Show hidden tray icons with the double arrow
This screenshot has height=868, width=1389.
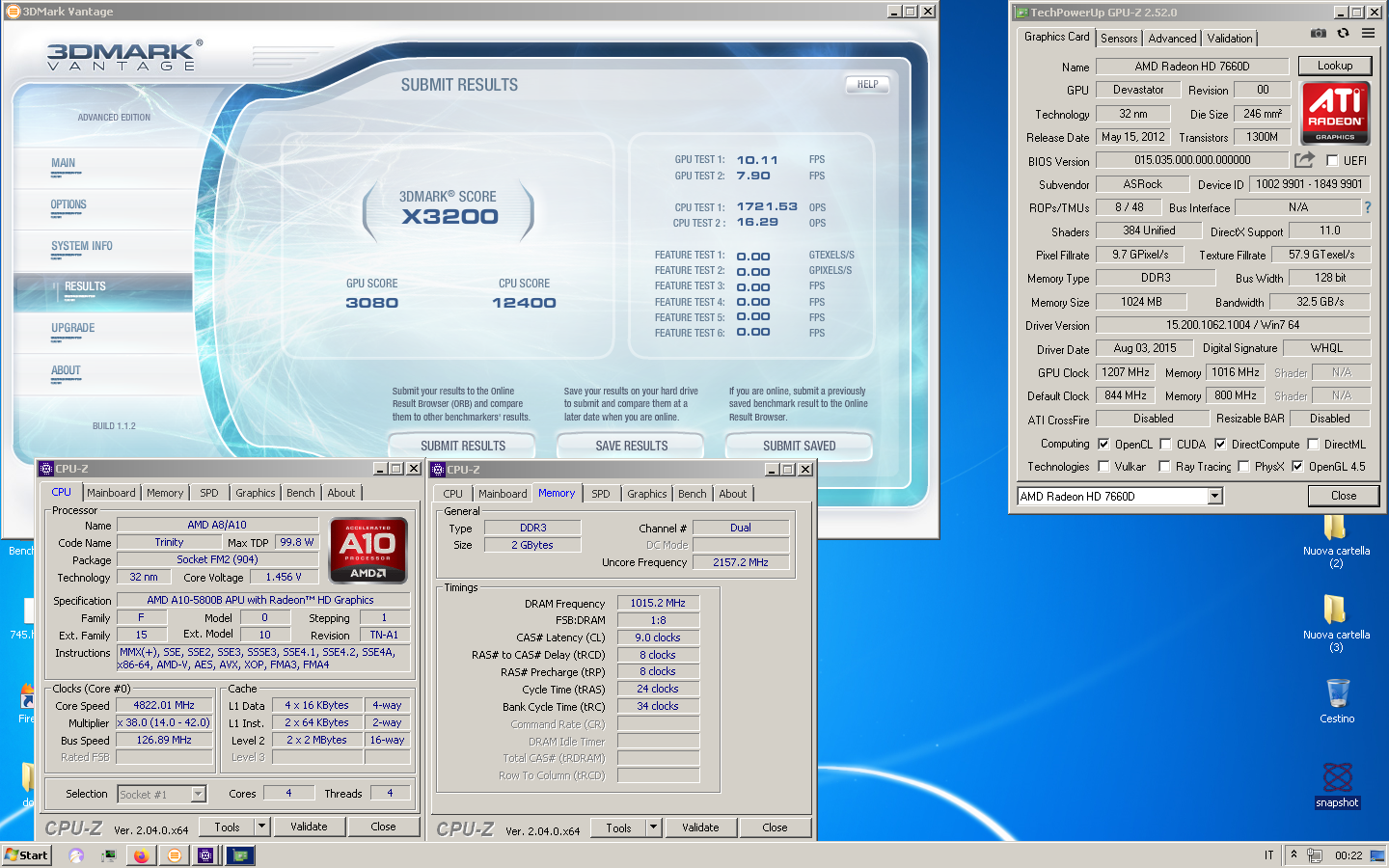[x=1294, y=854]
